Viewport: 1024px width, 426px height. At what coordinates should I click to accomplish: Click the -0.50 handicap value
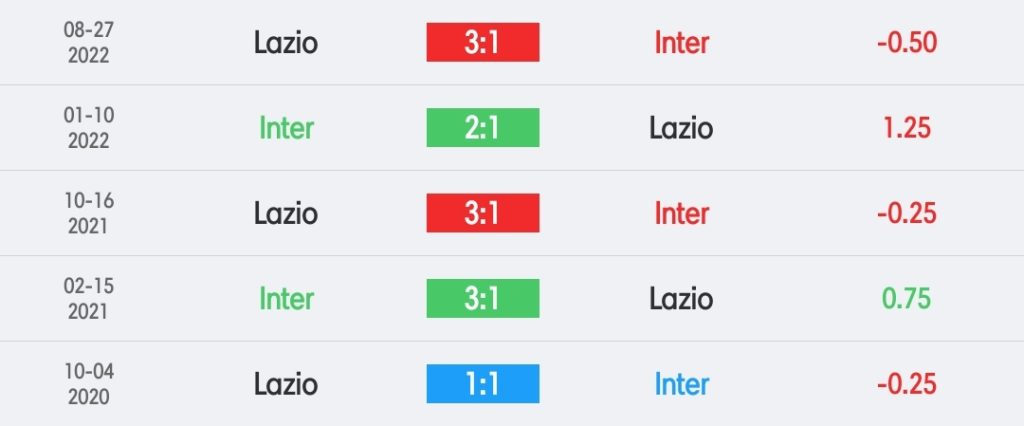coord(906,43)
